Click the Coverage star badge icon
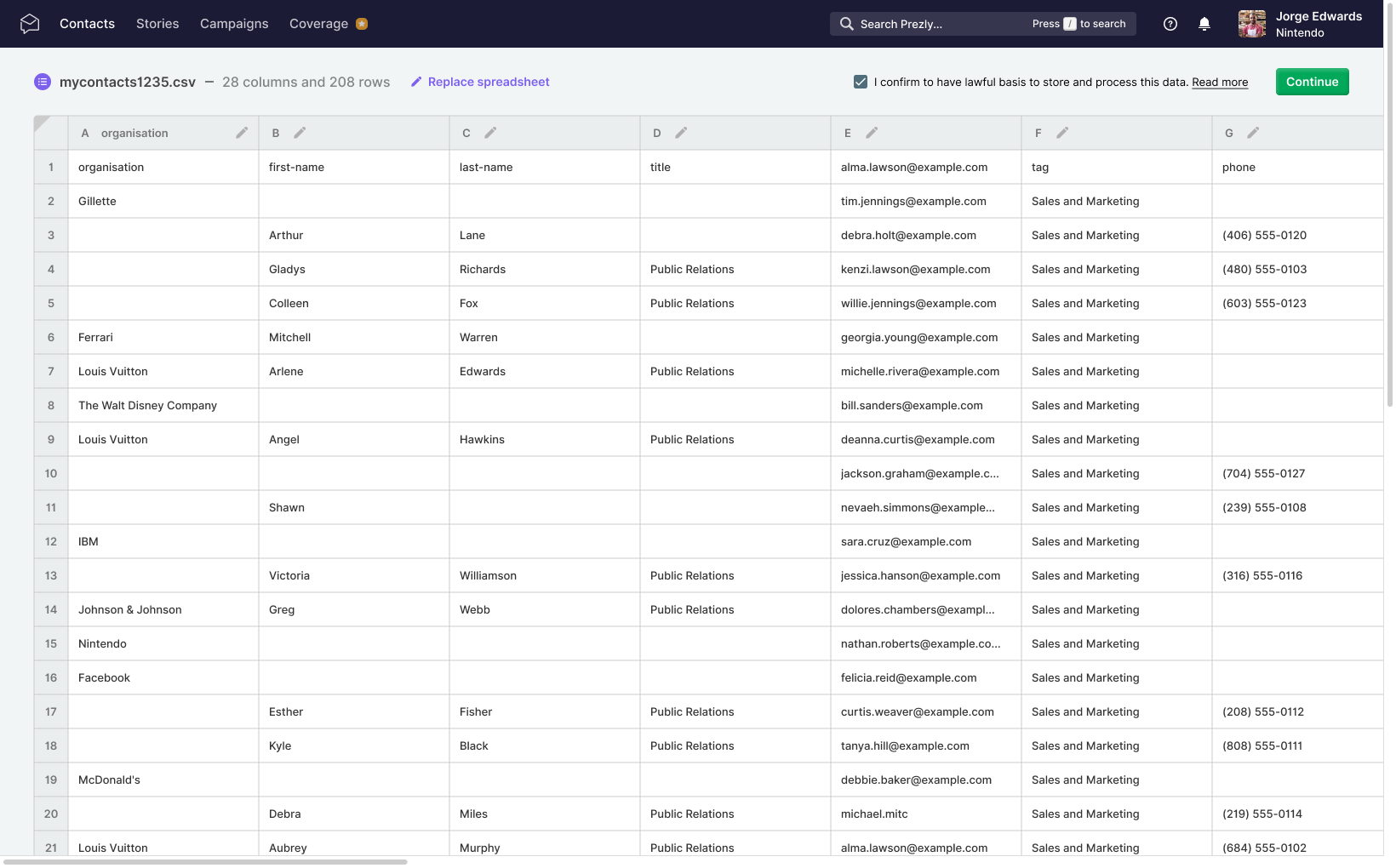The height and width of the screenshot is (868, 1396). coord(362,24)
